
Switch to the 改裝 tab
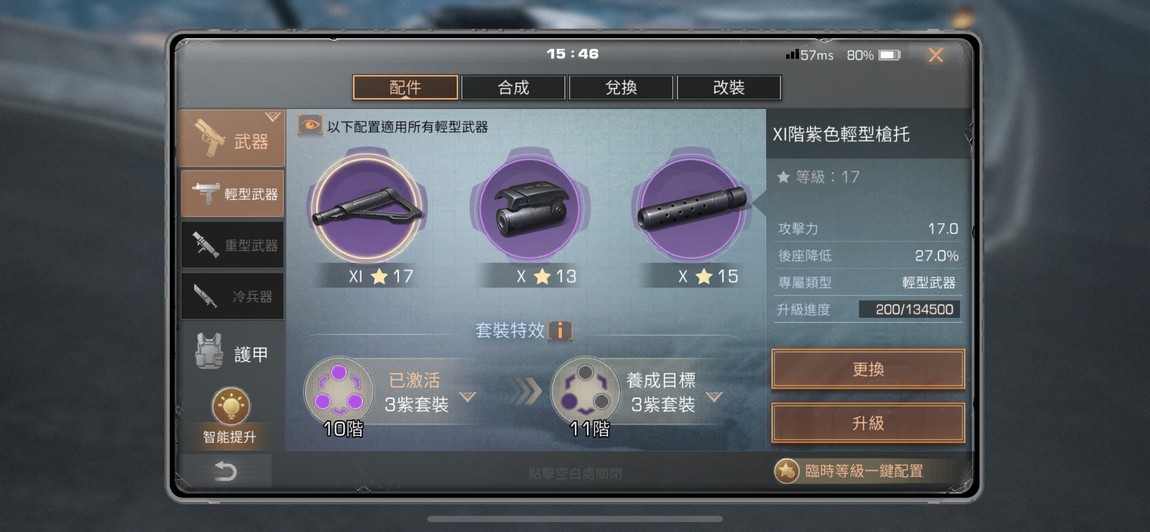click(729, 88)
